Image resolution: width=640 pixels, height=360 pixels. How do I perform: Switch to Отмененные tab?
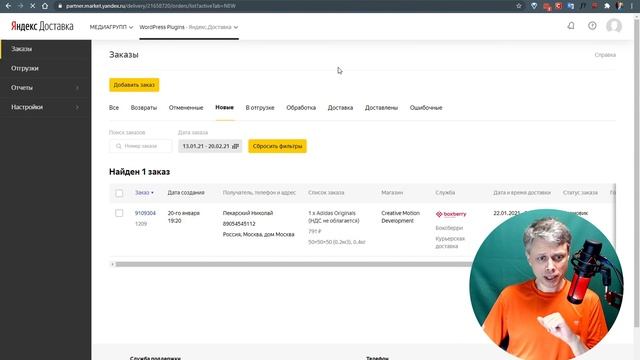(x=186, y=108)
